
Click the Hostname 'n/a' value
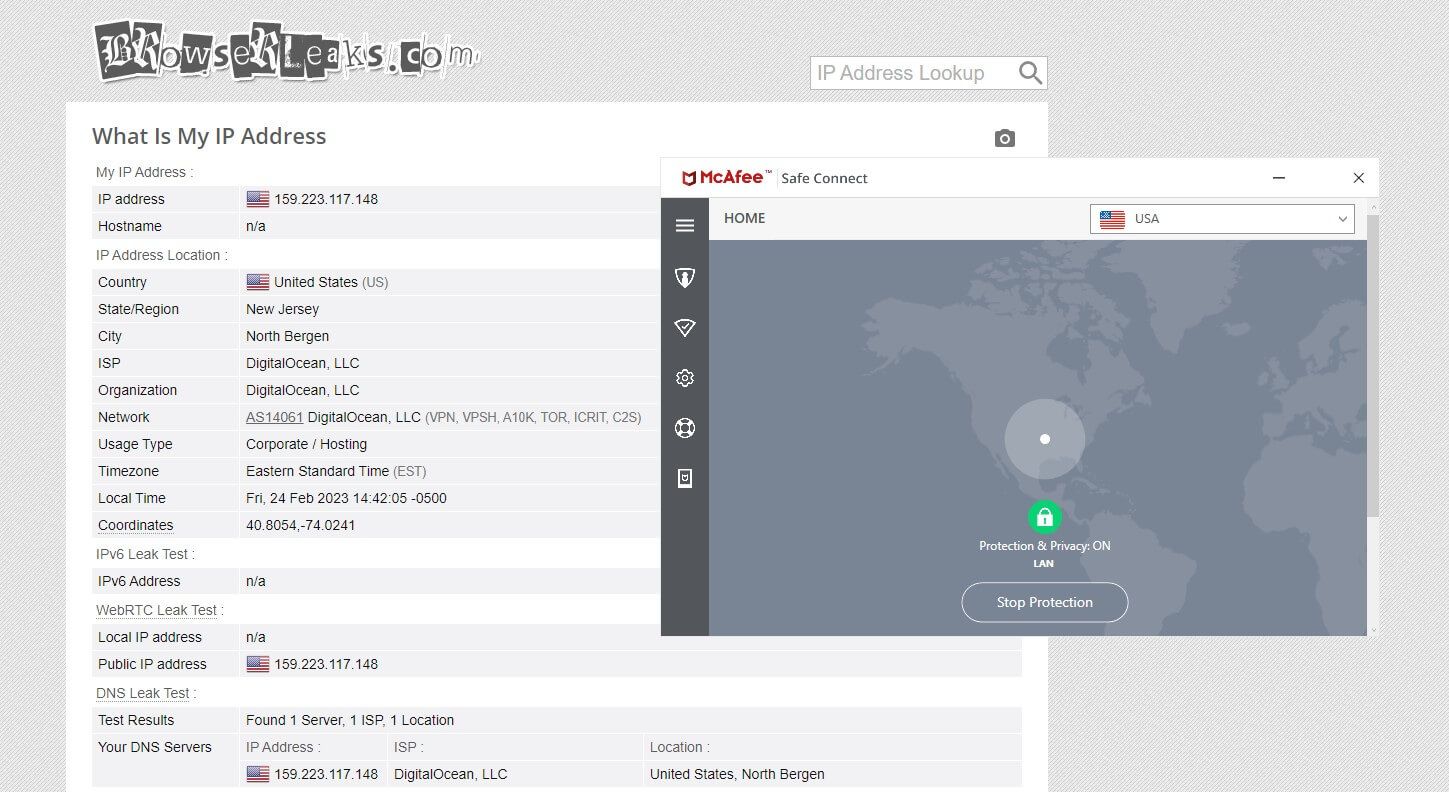pos(256,226)
